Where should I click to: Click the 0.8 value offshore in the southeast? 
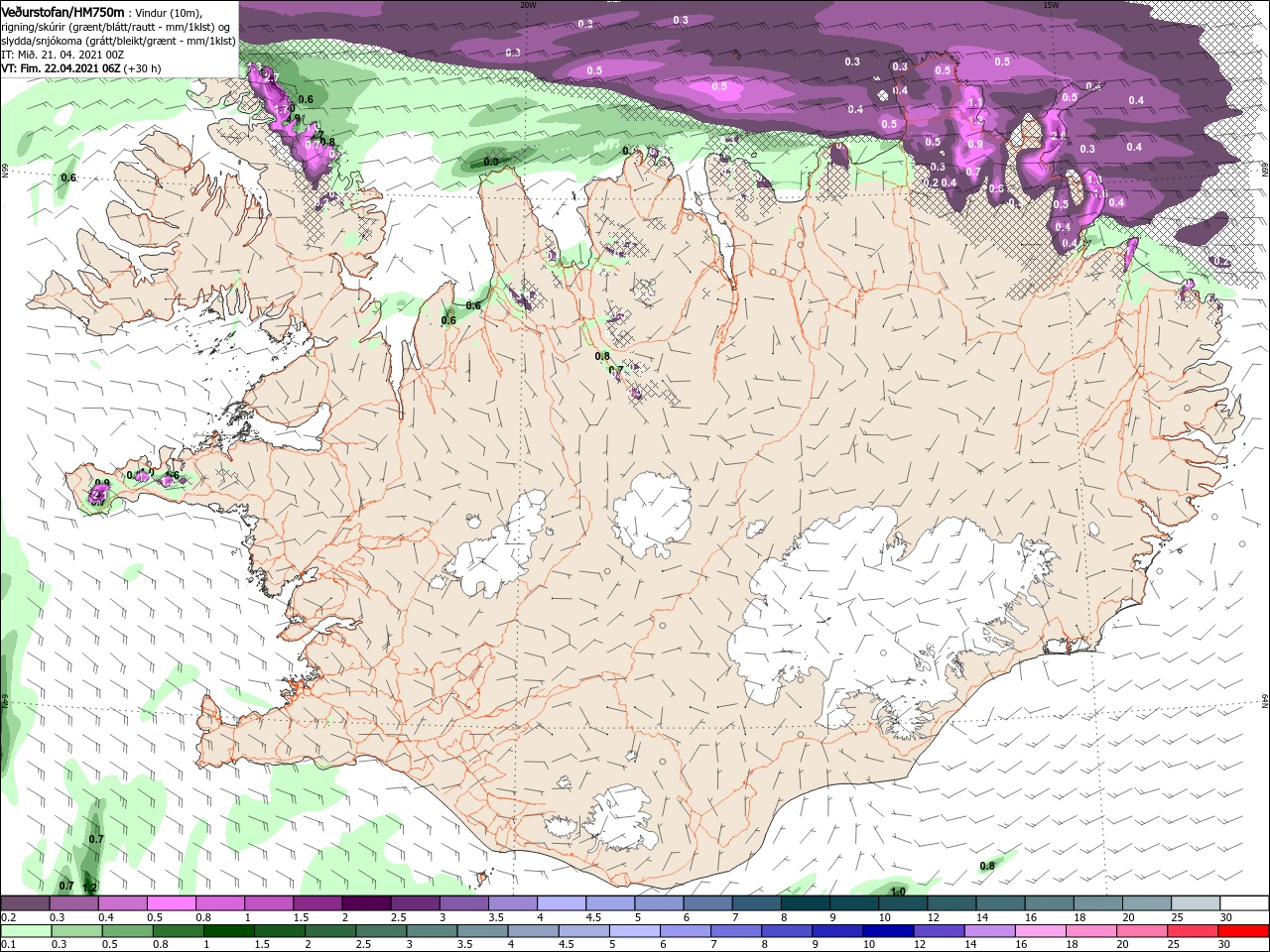(987, 866)
